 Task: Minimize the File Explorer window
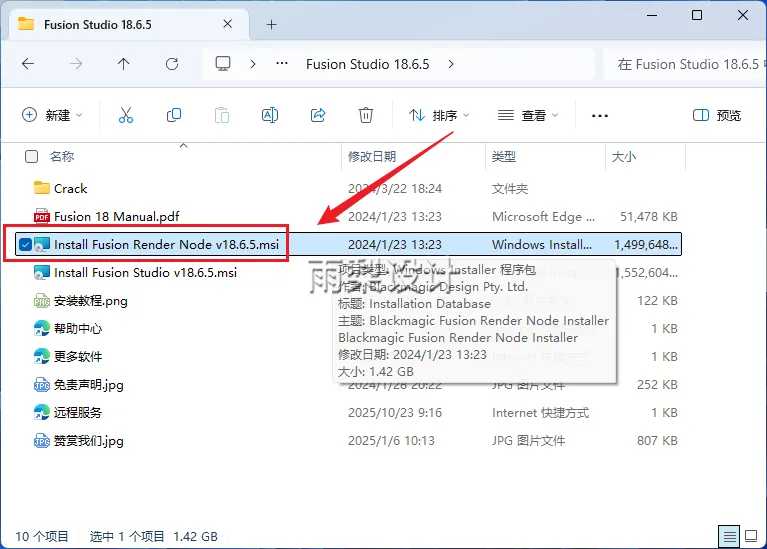click(652, 15)
